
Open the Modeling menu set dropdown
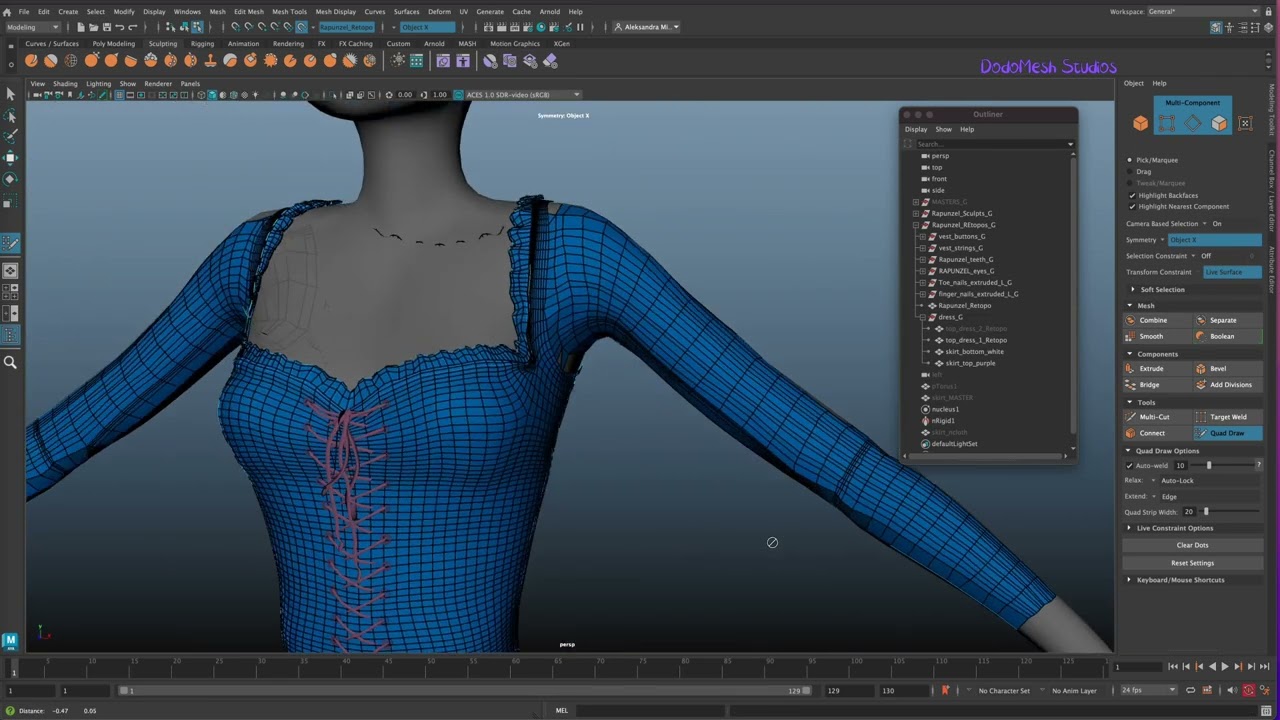pos(32,27)
